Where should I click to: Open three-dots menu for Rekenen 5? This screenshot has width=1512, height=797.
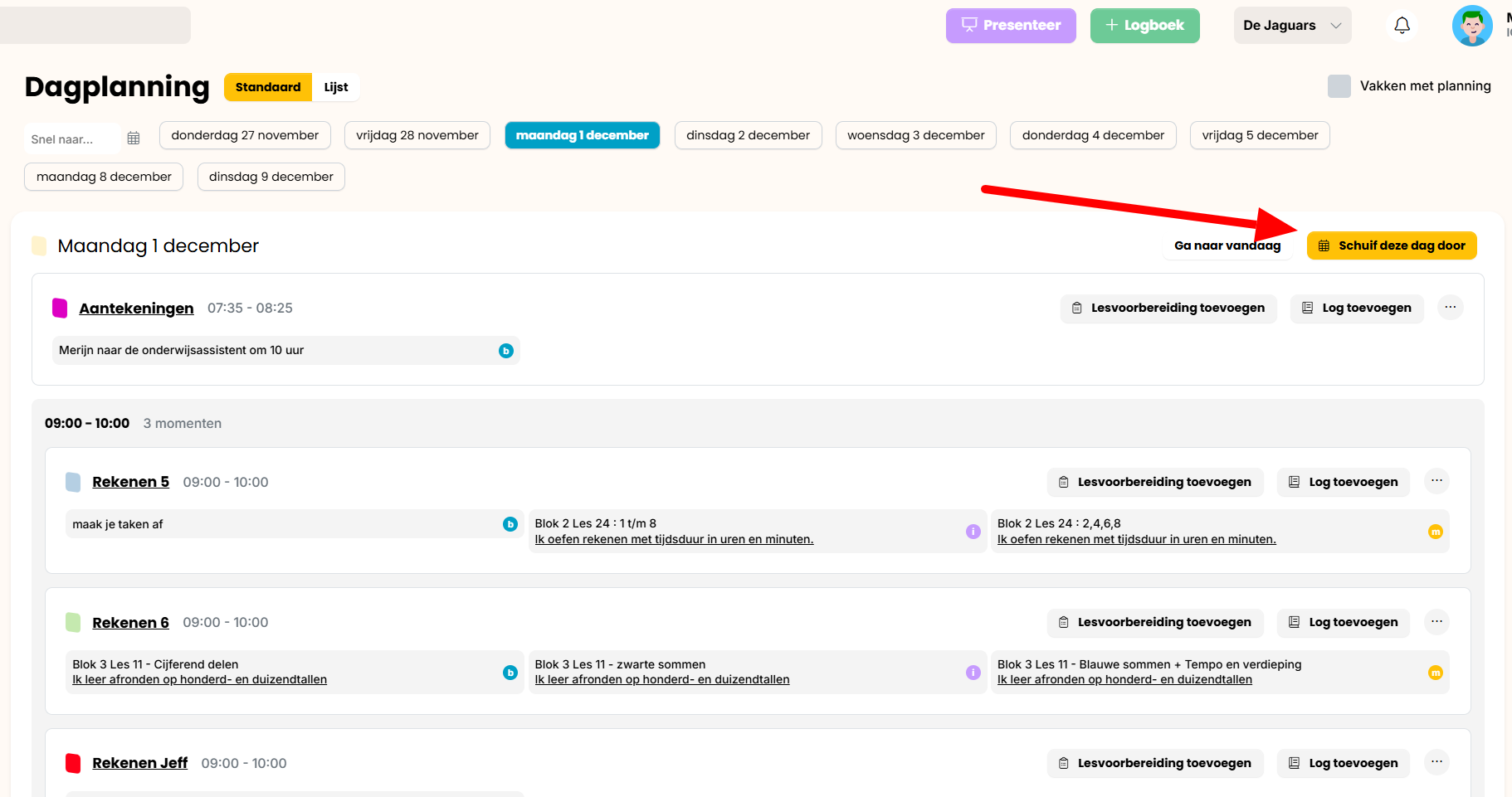point(1436,481)
